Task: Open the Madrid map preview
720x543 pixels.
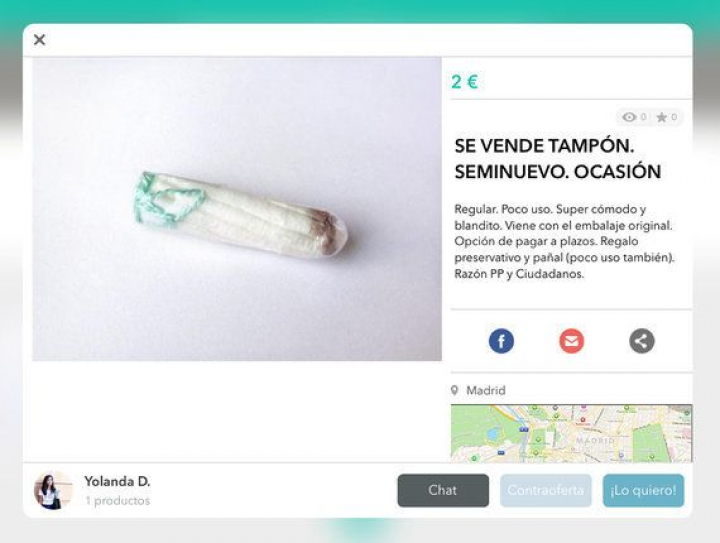Action: (571, 433)
